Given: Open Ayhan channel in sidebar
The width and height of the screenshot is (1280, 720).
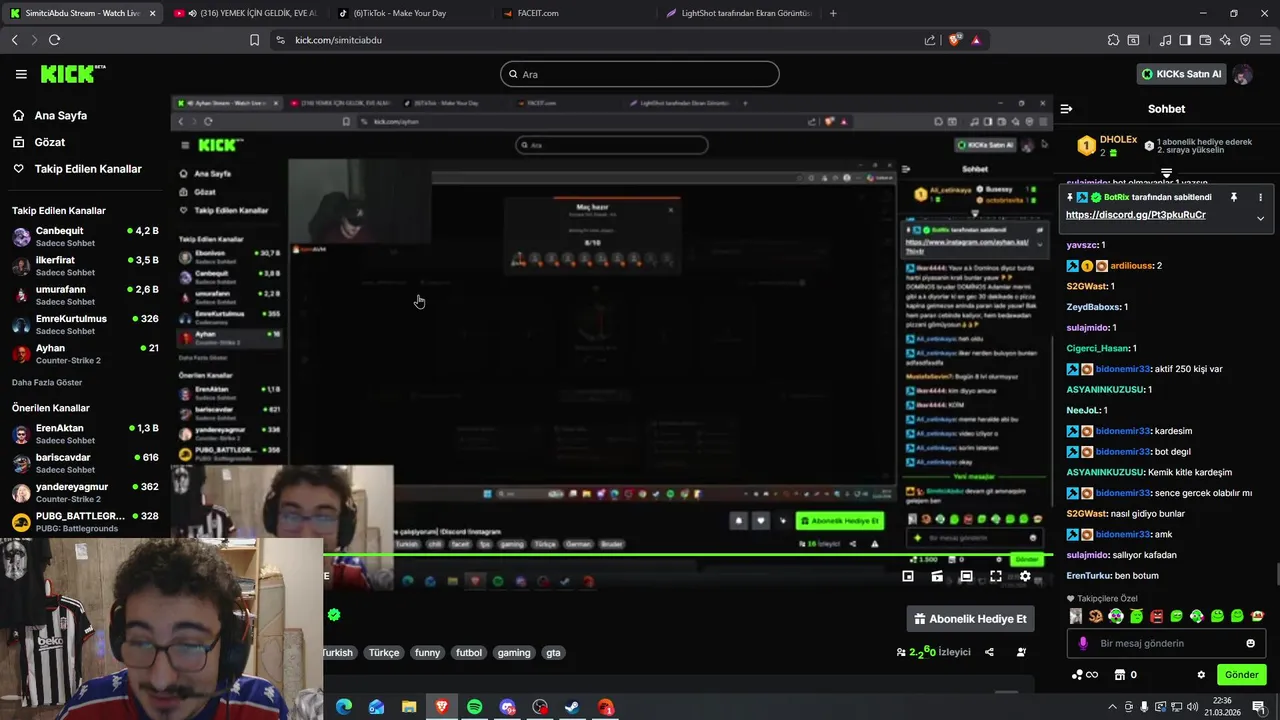Looking at the screenshot, I should point(84,354).
